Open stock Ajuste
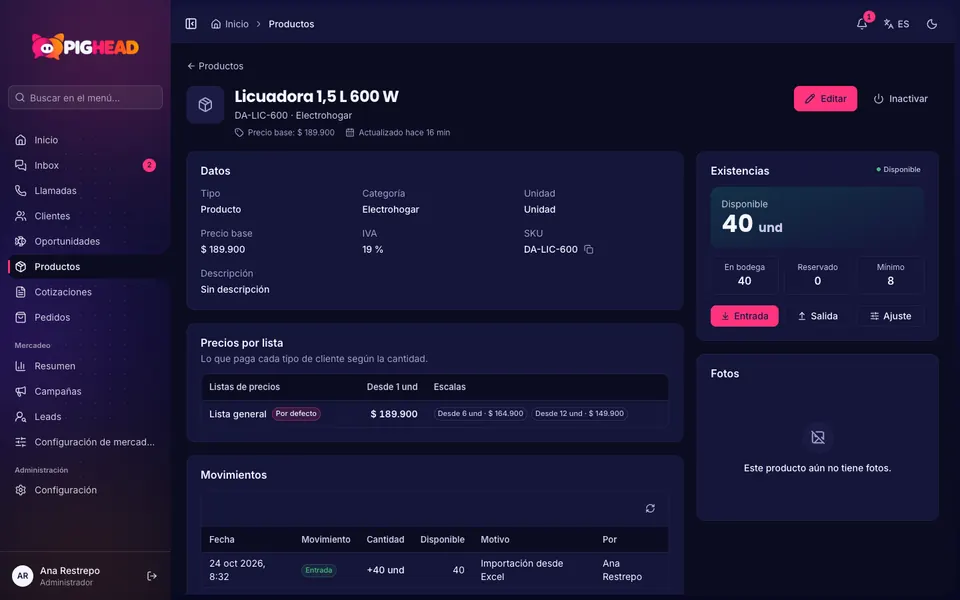Image resolution: width=960 pixels, height=600 pixels. (891, 316)
